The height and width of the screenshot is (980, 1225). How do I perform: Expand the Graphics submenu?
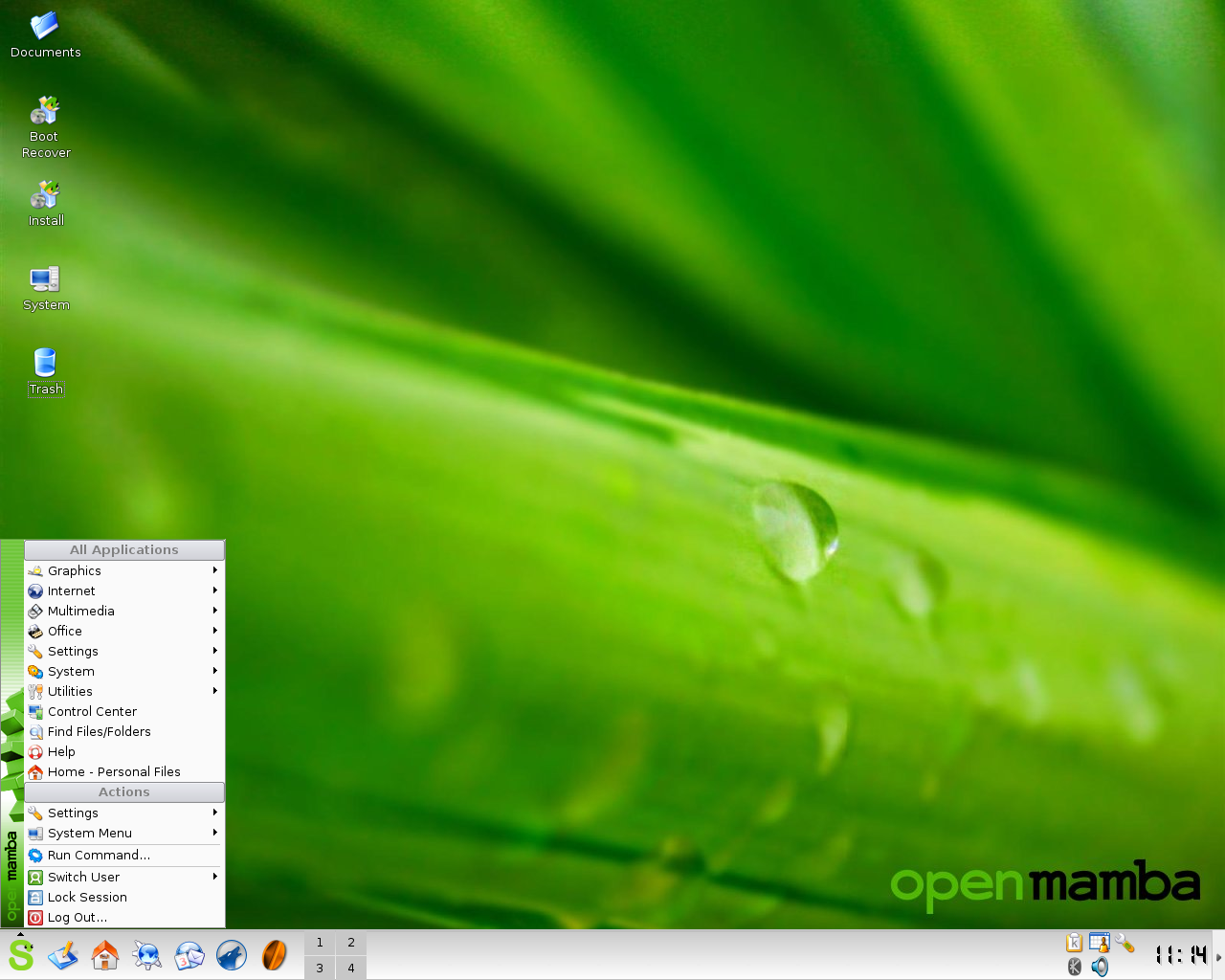(x=124, y=570)
